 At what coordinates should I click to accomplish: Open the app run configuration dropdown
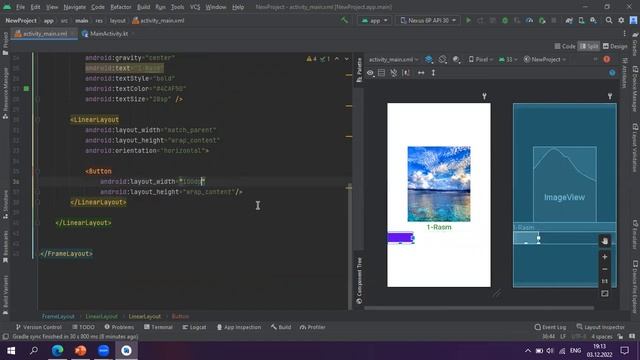click(x=374, y=20)
